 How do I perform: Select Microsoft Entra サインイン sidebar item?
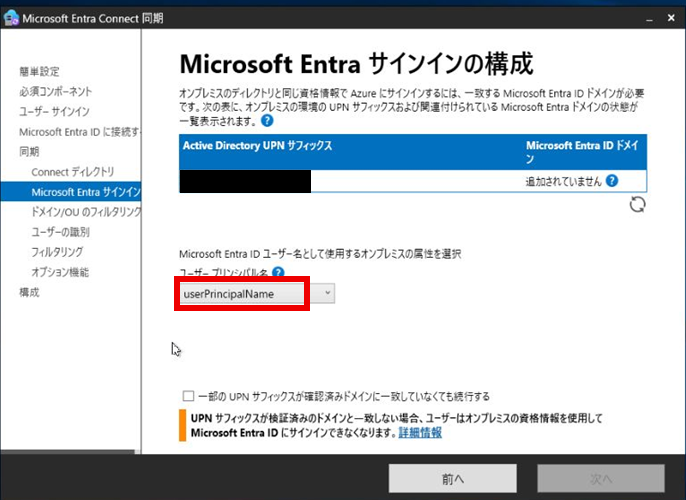[x=85, y=191]
